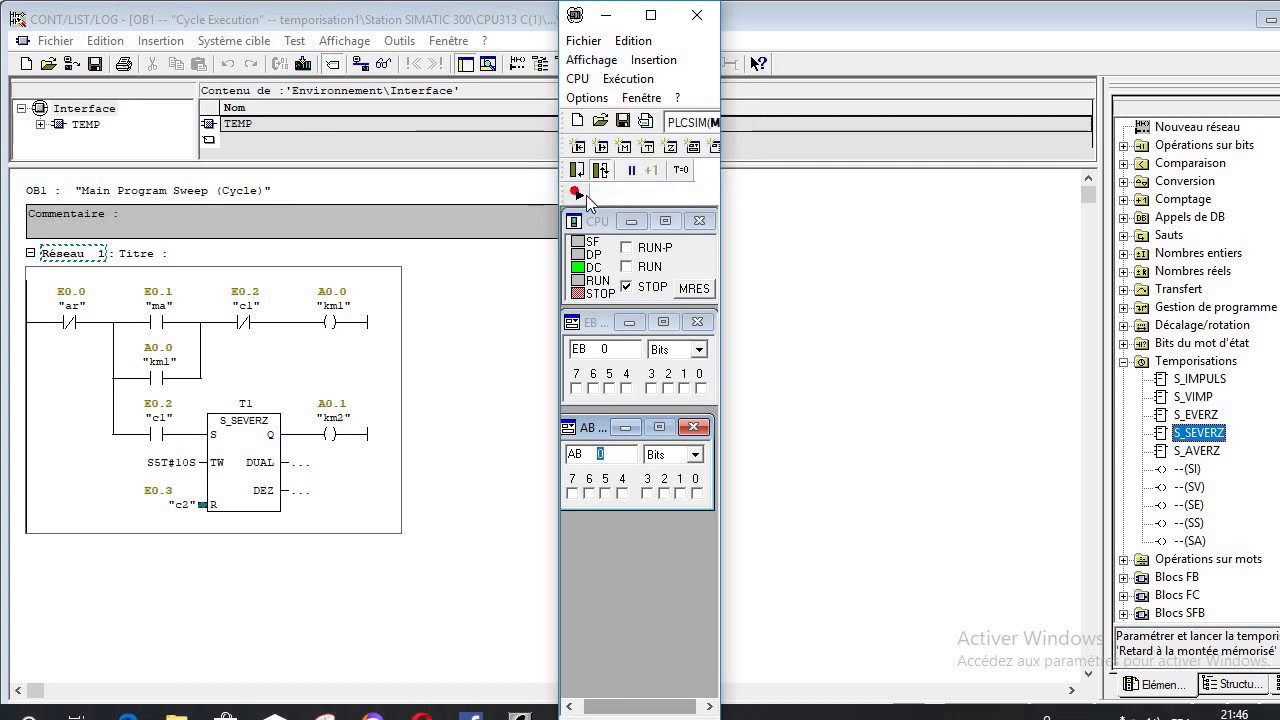This screenshot has height=720, width=1280.
Task: Expand the Comparaison folder
Action: (x=1124, y=163)
